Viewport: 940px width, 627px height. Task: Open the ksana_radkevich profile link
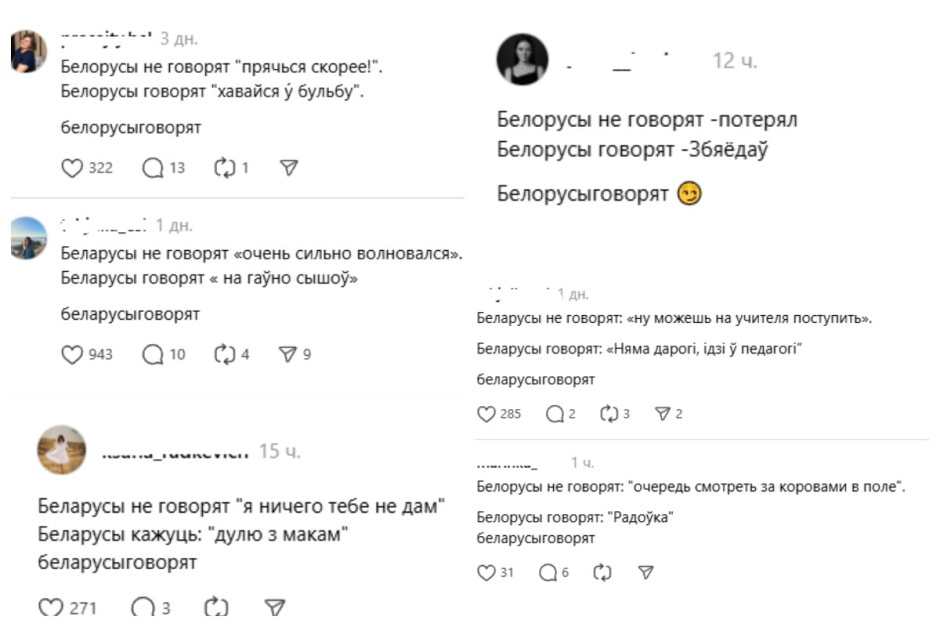pyautogui.click(x=175, y=451)
